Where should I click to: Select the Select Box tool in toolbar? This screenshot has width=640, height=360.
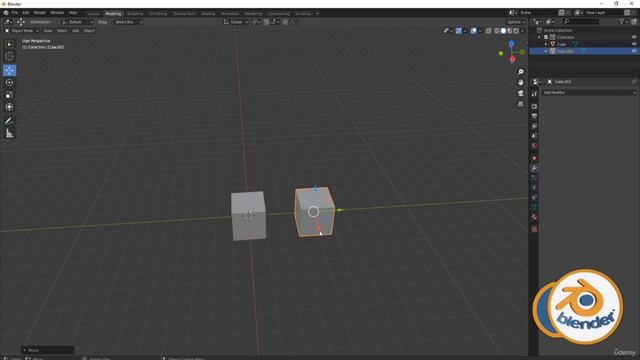point(9,44)
